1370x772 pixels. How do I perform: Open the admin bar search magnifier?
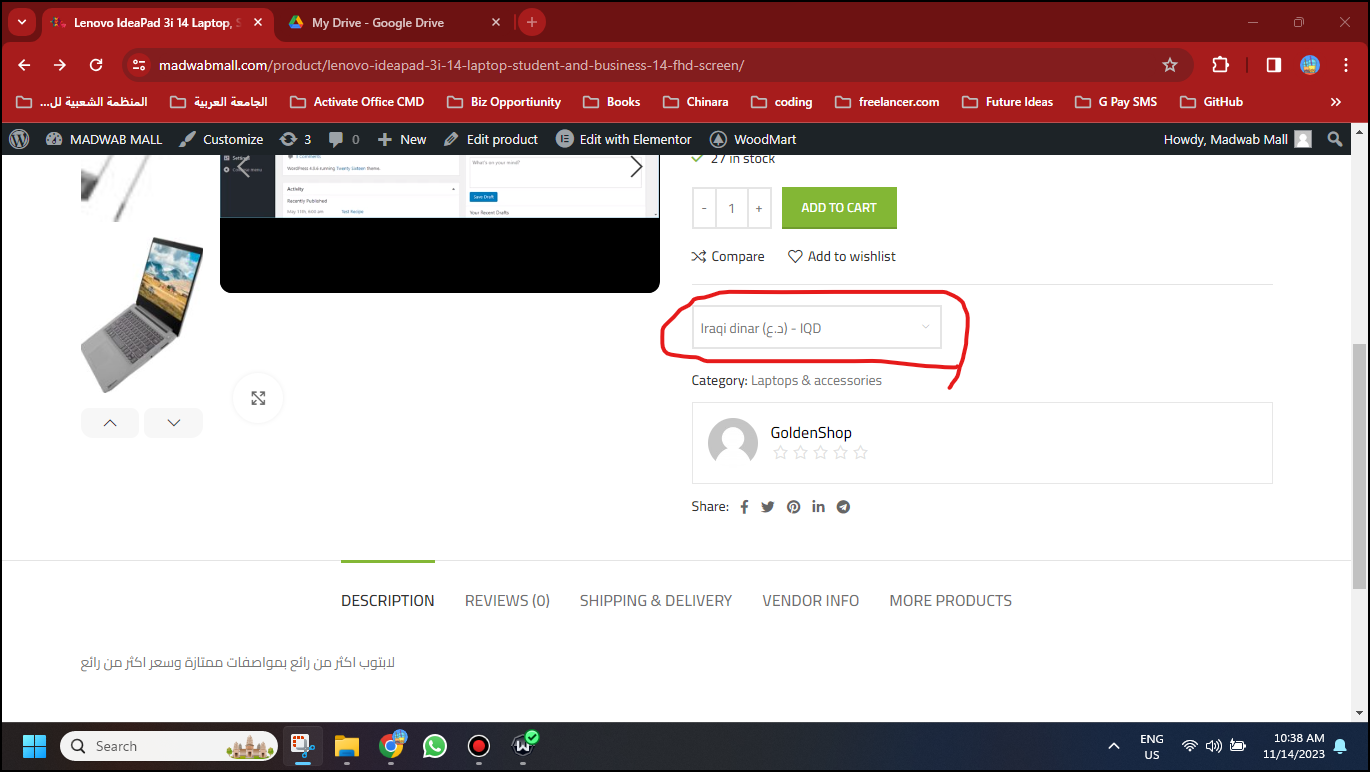(x=1335, y=139)
